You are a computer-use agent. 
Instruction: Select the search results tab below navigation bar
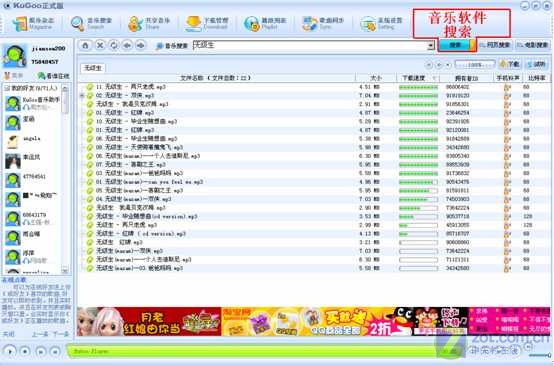click(x=93, y=68)
